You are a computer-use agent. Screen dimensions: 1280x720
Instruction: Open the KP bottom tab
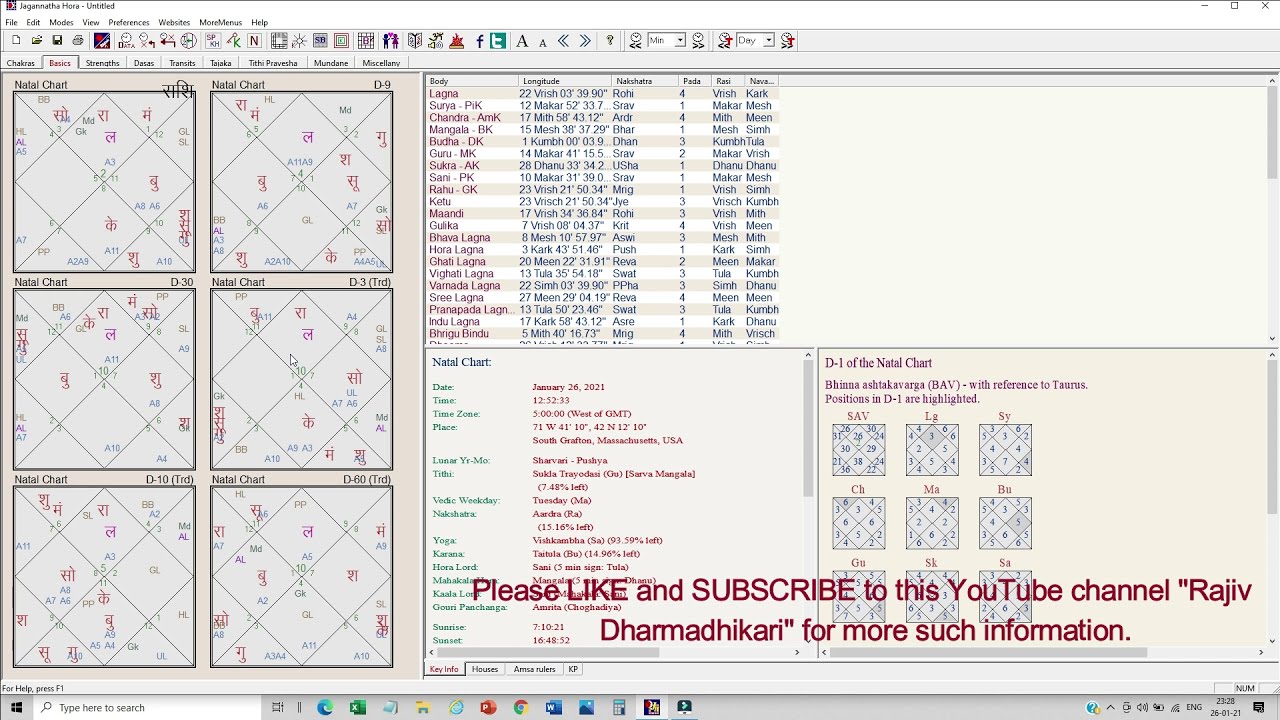(573, 669)
